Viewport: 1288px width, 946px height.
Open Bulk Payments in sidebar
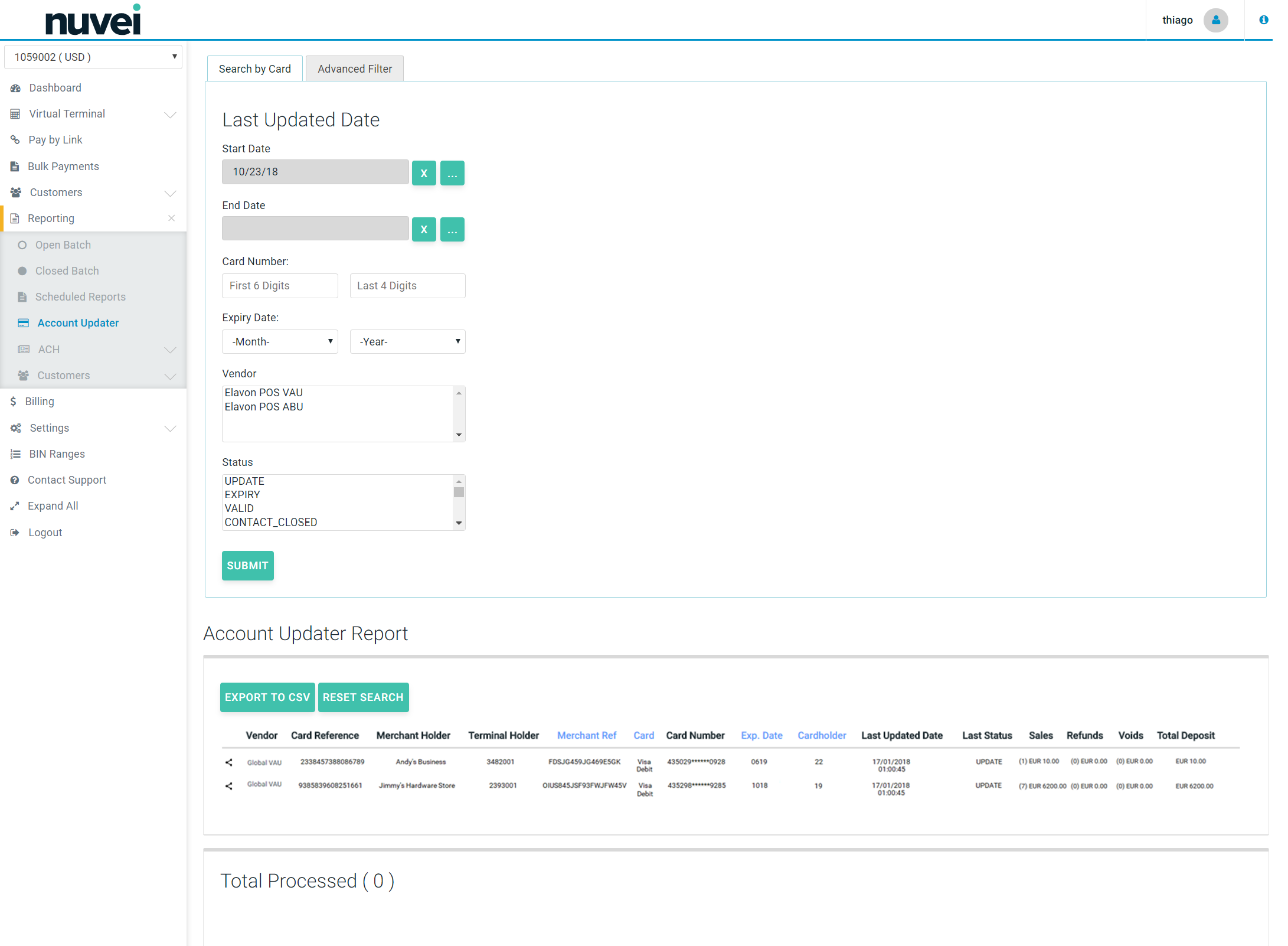pyautogui.click(x=63, y=167)
